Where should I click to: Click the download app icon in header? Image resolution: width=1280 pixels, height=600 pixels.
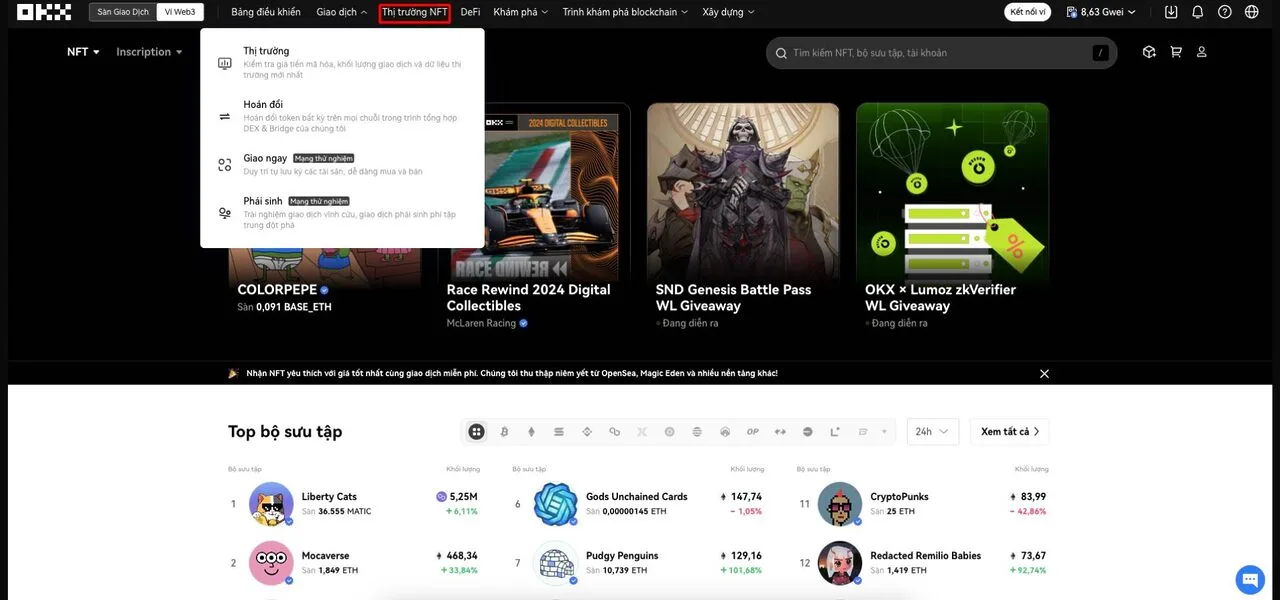1171,12
